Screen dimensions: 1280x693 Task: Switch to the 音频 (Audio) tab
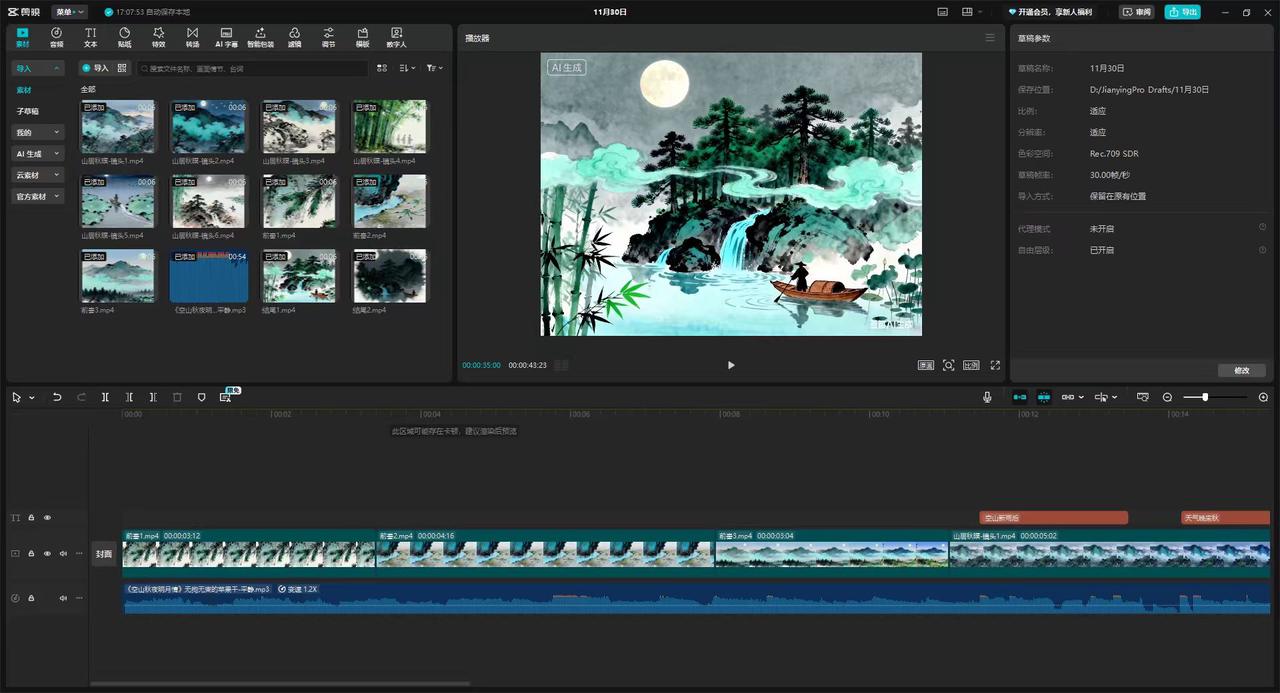pos(56,38)
